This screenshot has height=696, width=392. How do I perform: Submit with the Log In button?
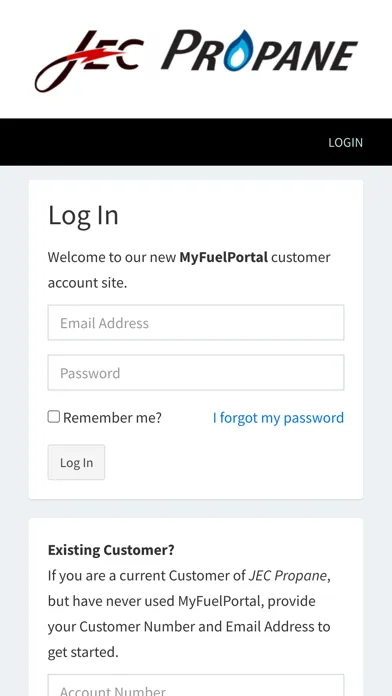click(76, 463)
